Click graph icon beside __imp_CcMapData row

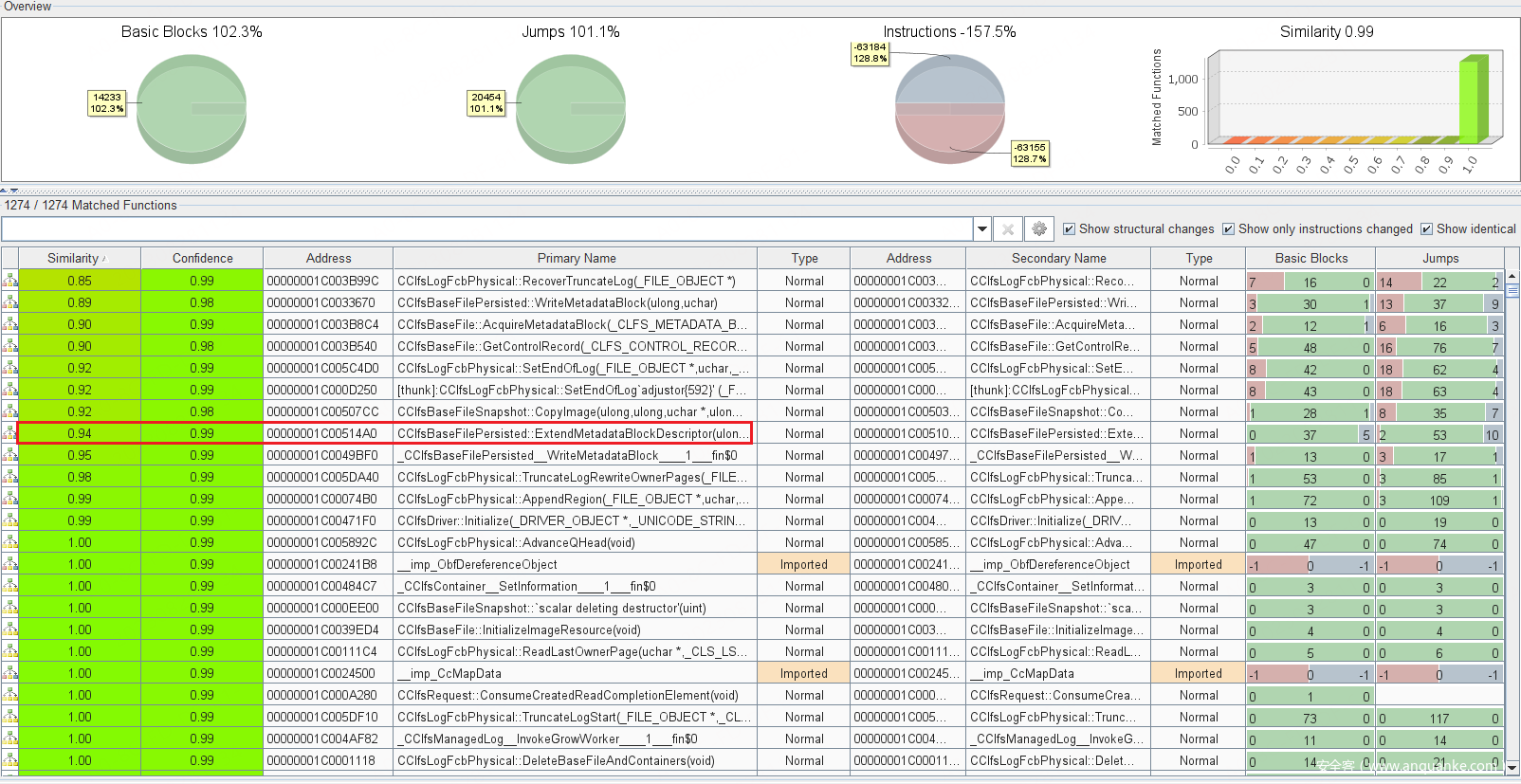[x=9, y=673]
